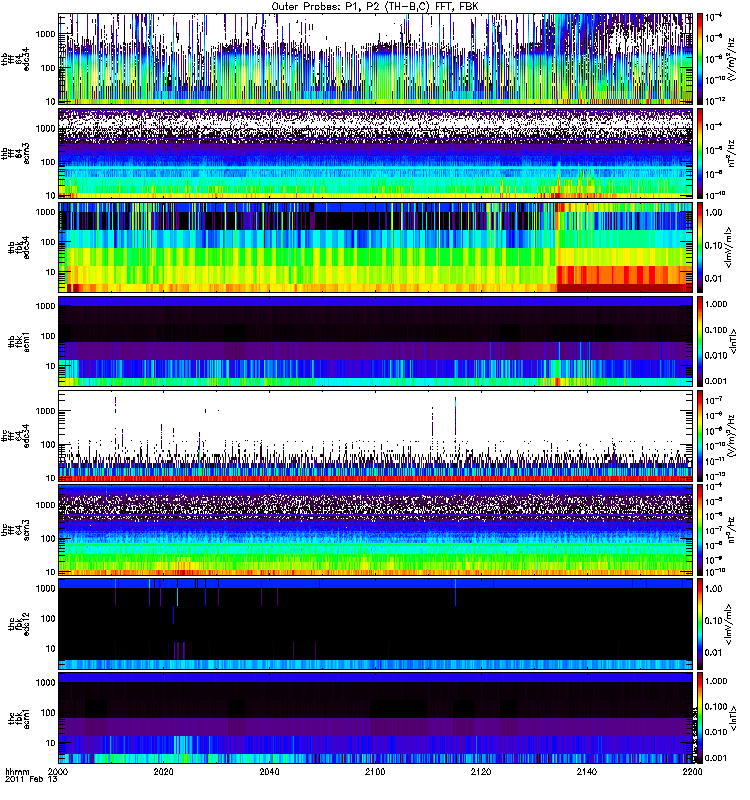Select the thb fbk scm1 filter bank panel
This screenshot has width=750, height=800.
[375, 341]
